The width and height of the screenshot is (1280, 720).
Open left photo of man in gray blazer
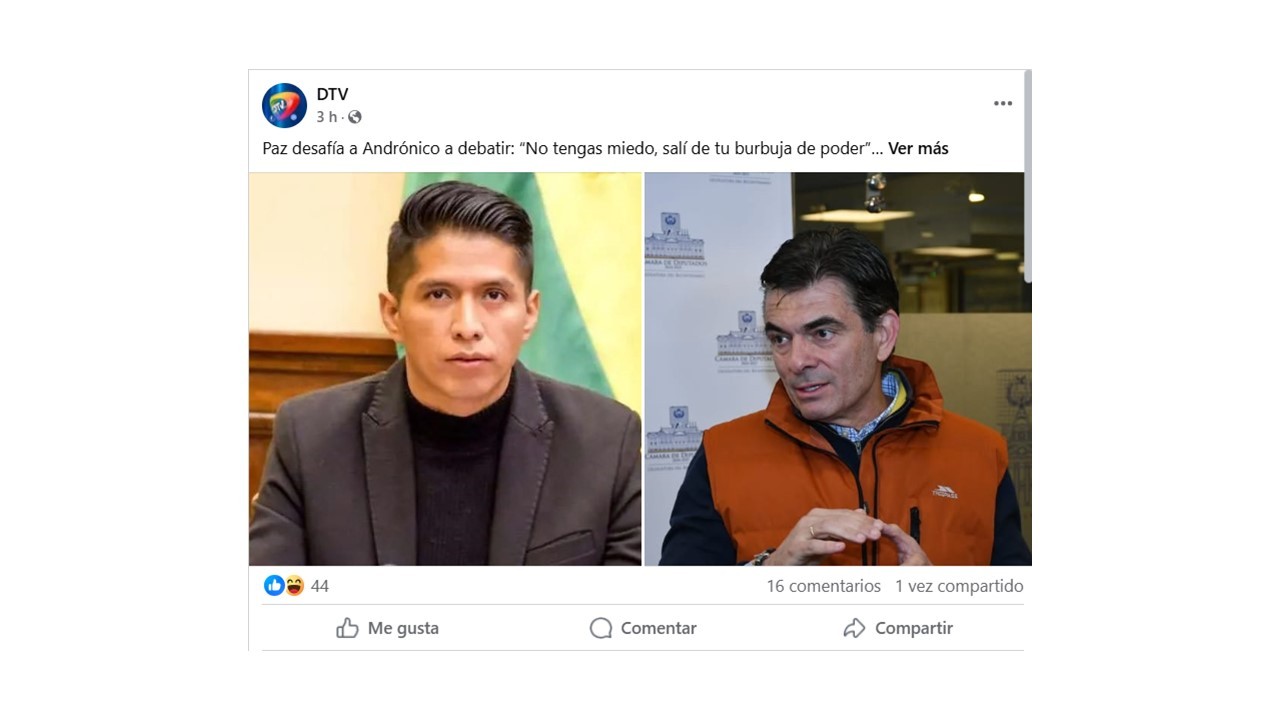445,369
